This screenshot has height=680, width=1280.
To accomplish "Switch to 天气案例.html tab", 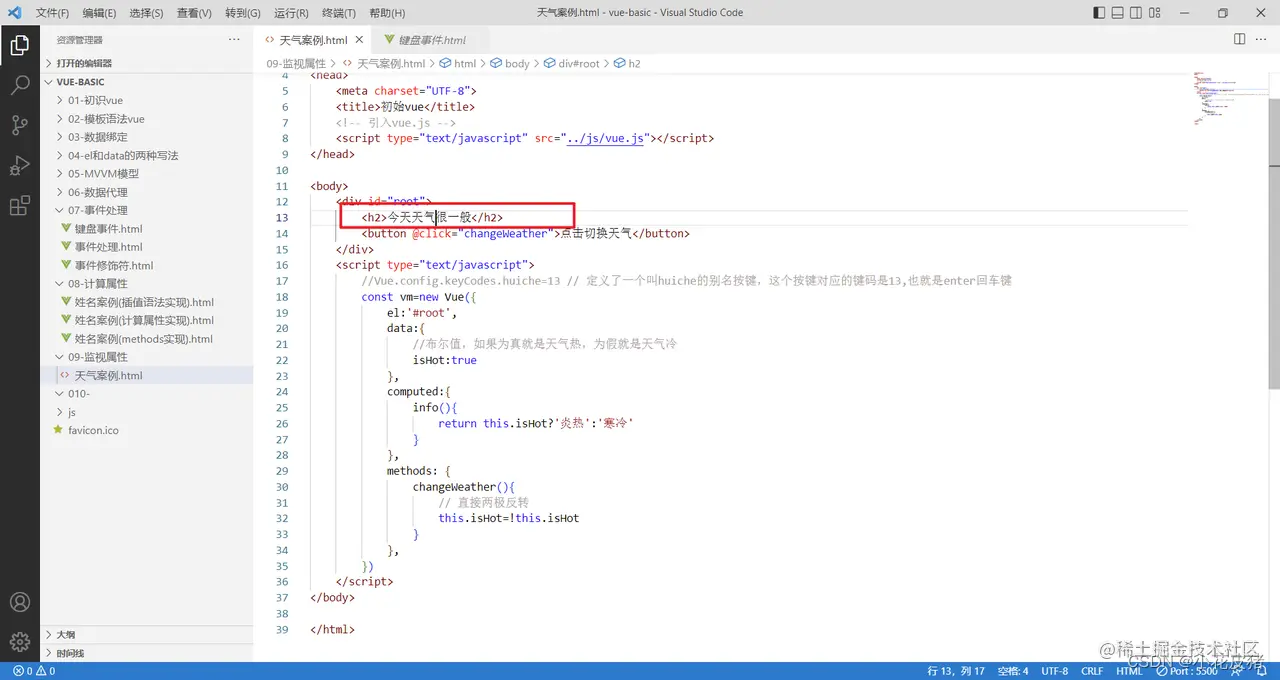I will [x=313, y=40].
